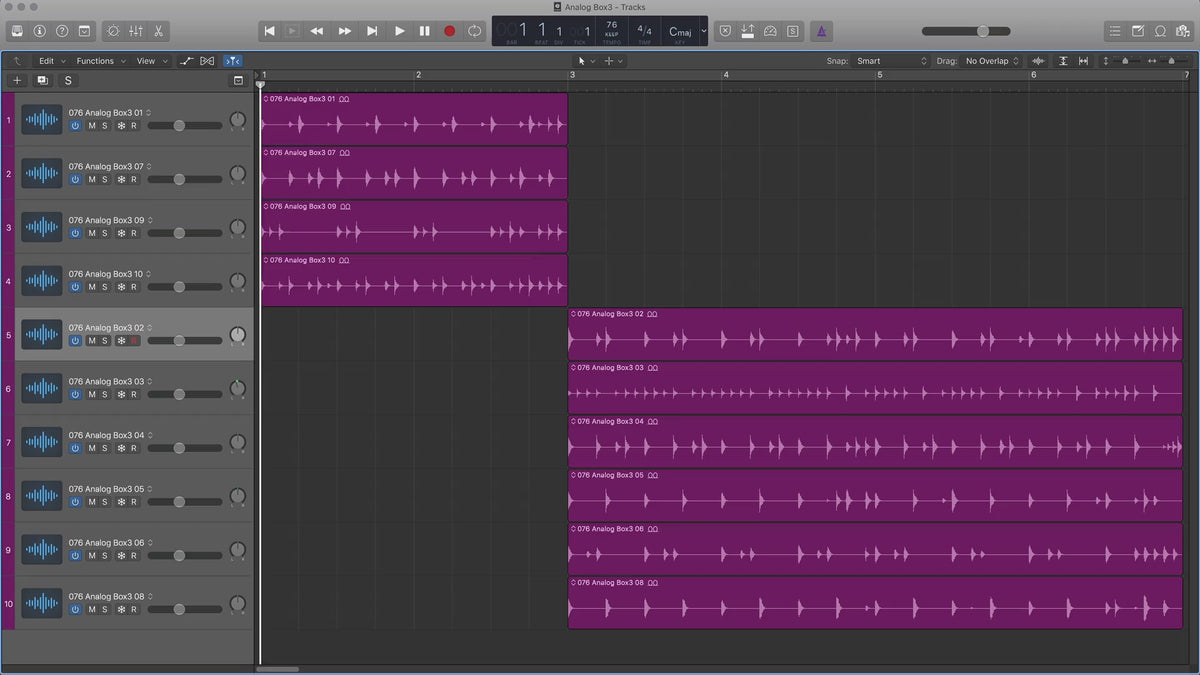The height and width of the screenshot is (675, 1200).
Task: Toggle power button on Analog Box3 09 track
Action: [x=75, y=233]
